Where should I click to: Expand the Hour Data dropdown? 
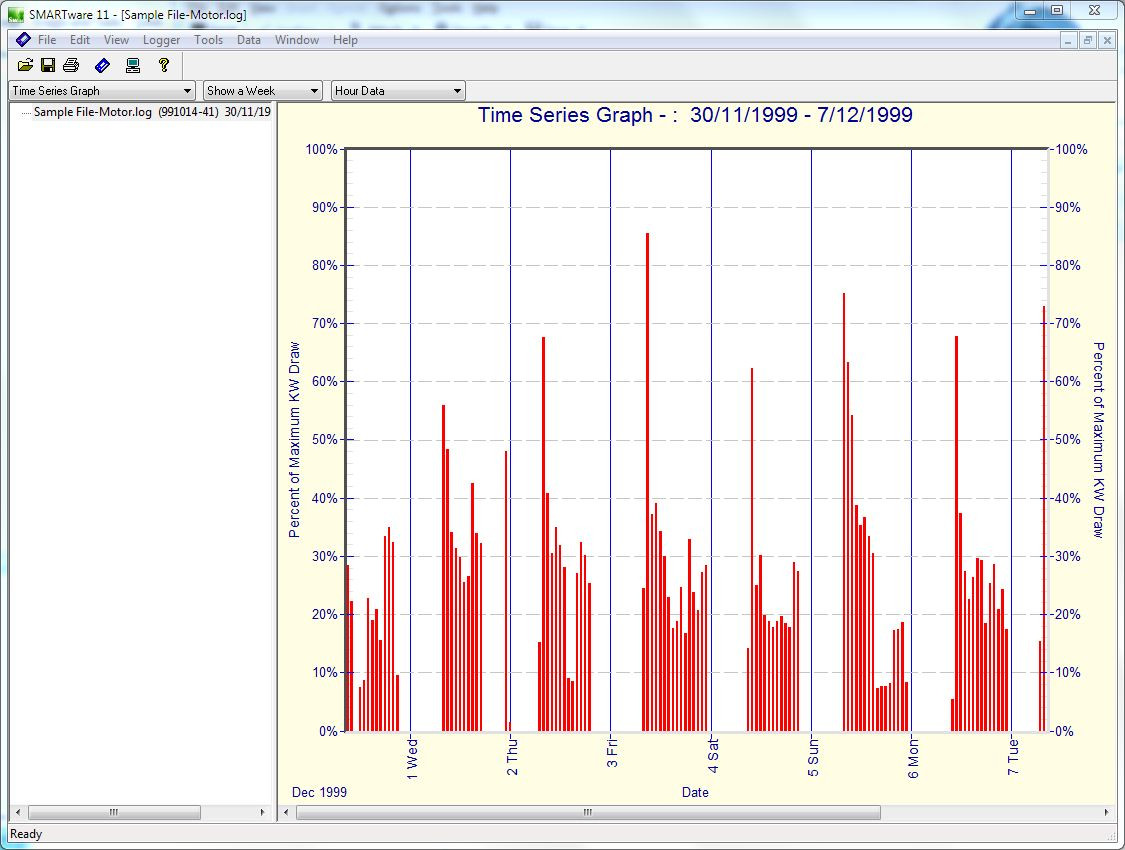coord(457,91)
